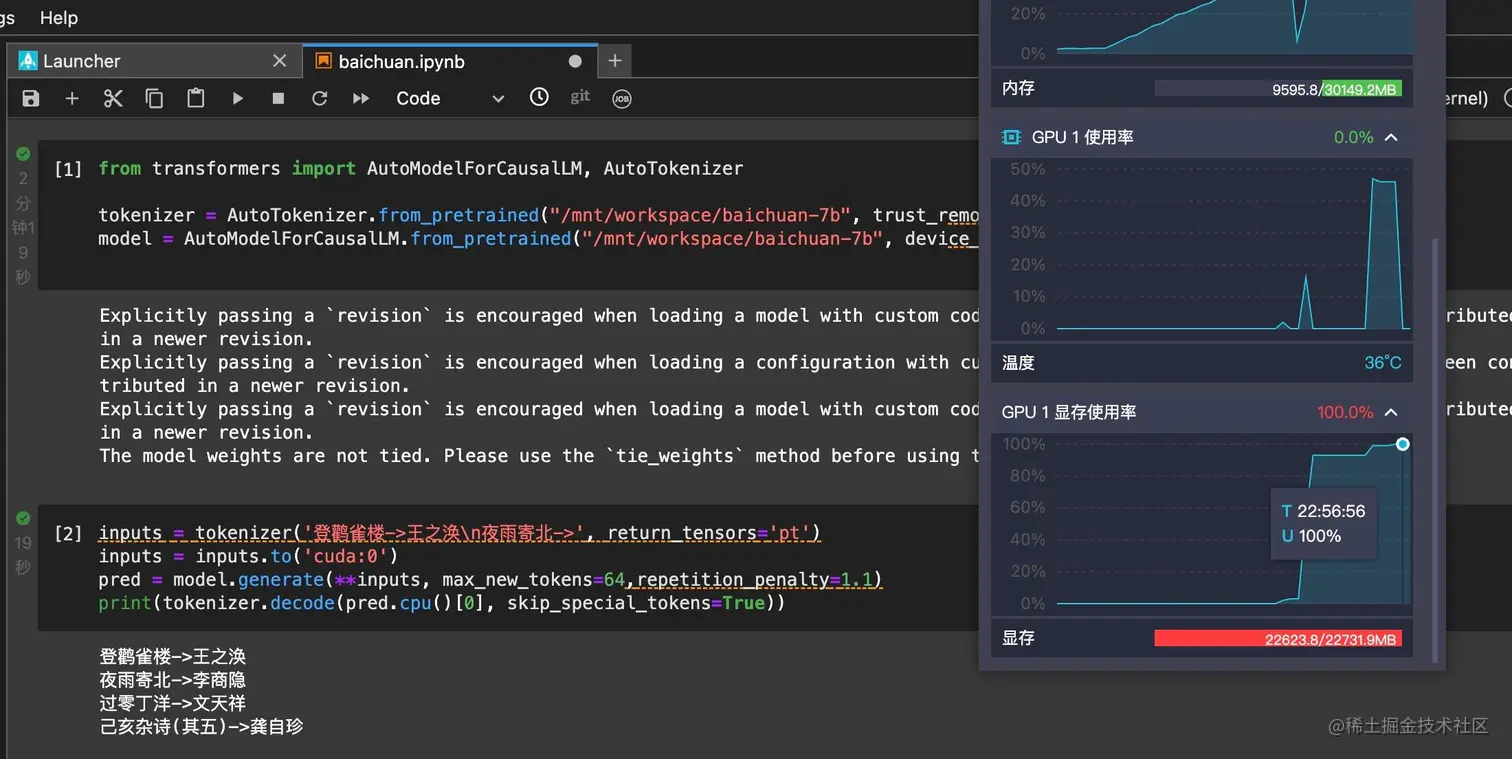Copy the selected cell
Image resolution: width=1512 pixels, height=759 pixels.
(154, 98)
